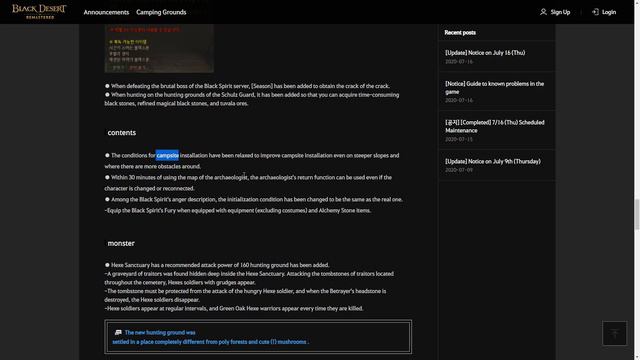
Task: Click the Login door icon
Action: pos(596,12)
